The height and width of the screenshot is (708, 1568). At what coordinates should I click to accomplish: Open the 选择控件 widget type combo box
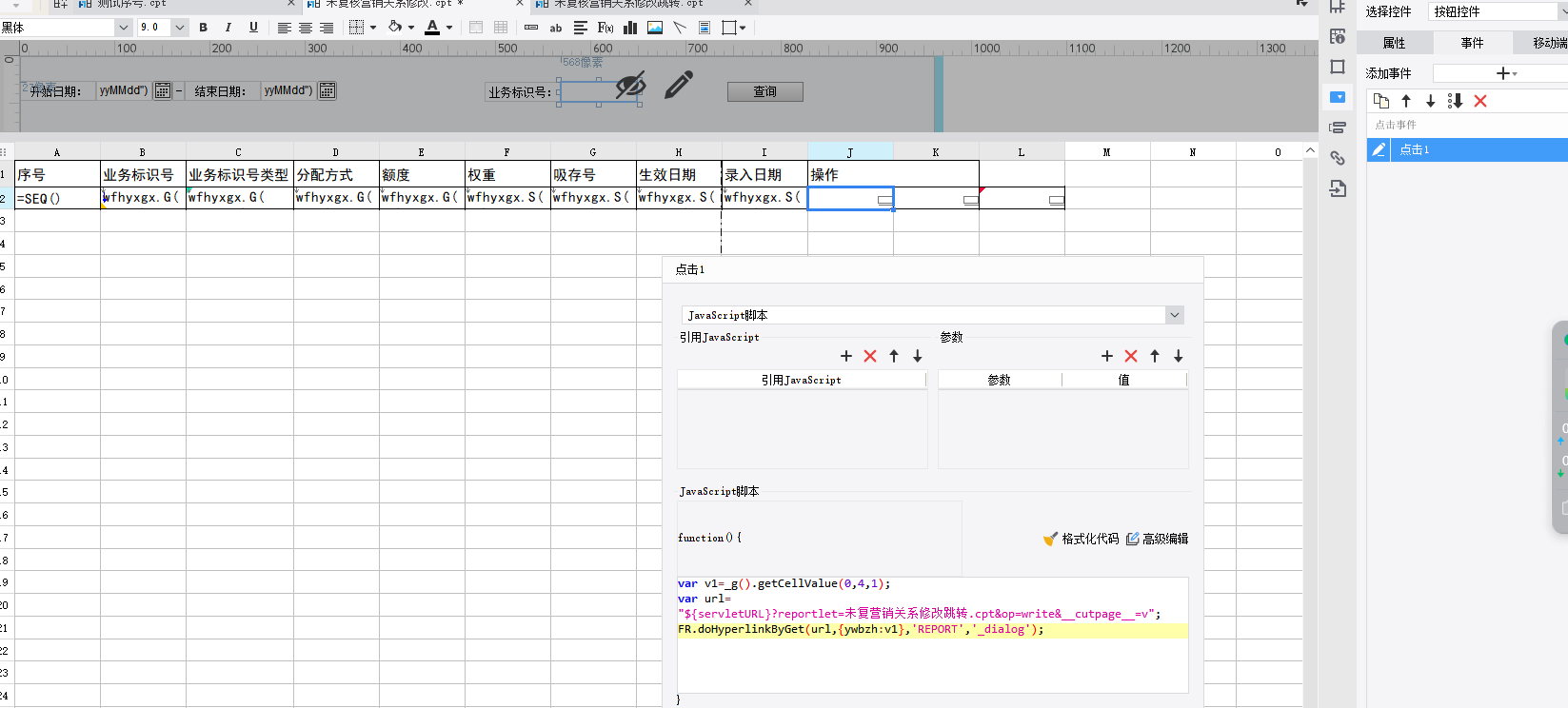[1499, 11]
